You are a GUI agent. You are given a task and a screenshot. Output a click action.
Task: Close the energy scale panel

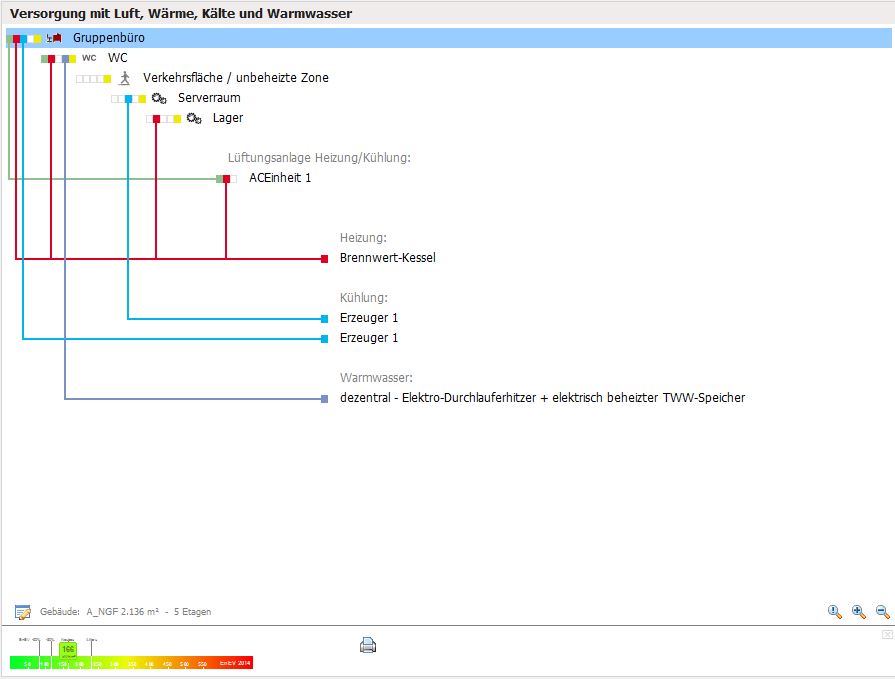click(x=886, y=635)
